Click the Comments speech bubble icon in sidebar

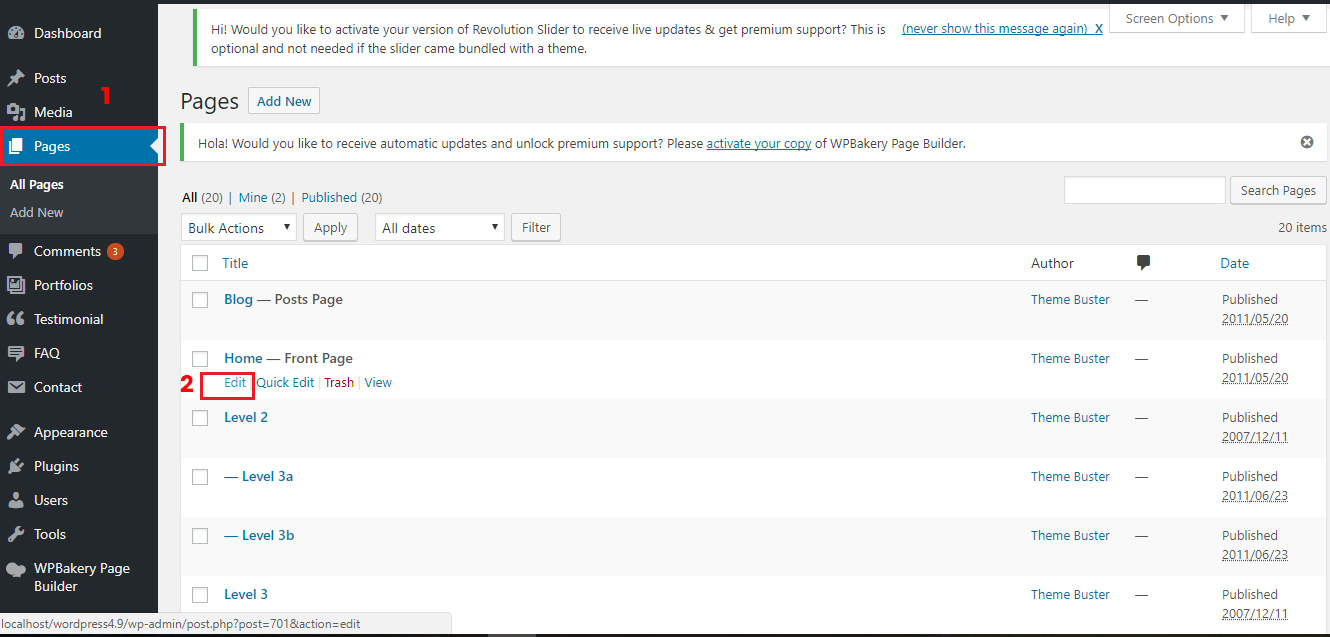tap(16, 251)
